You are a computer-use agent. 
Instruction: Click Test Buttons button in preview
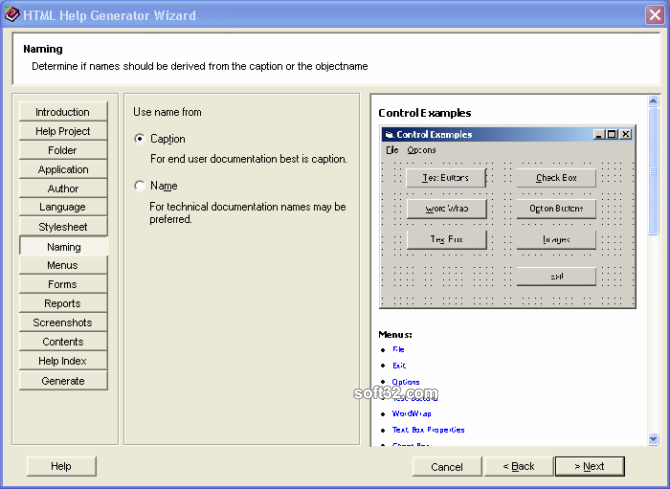click(447, 177)
